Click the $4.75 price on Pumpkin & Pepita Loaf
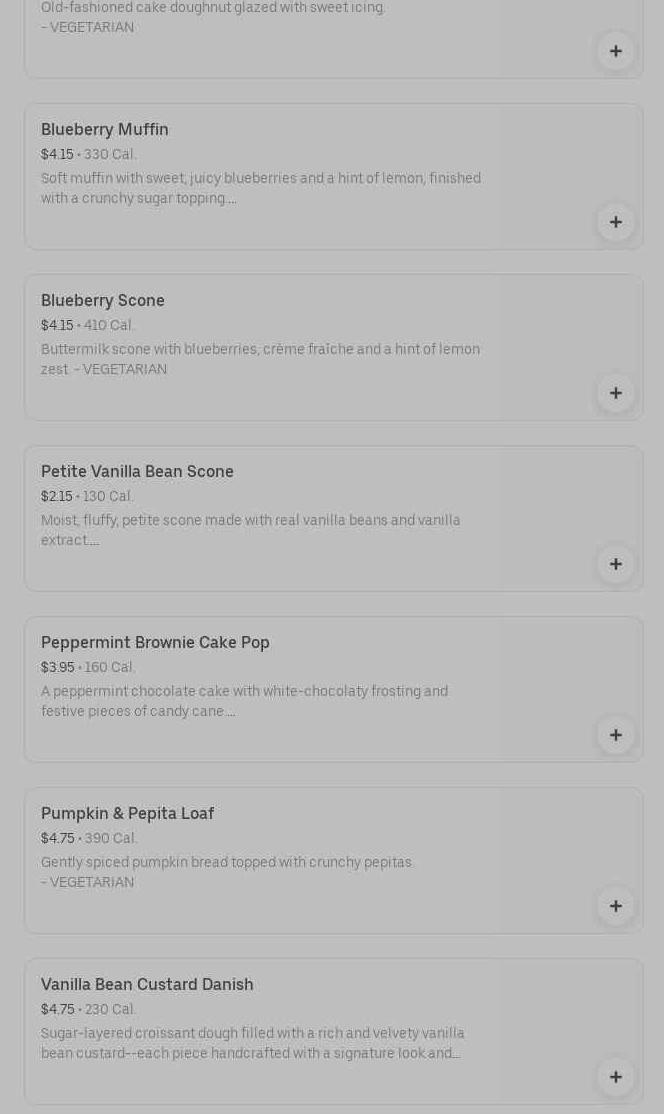 (x=57, y=839)
